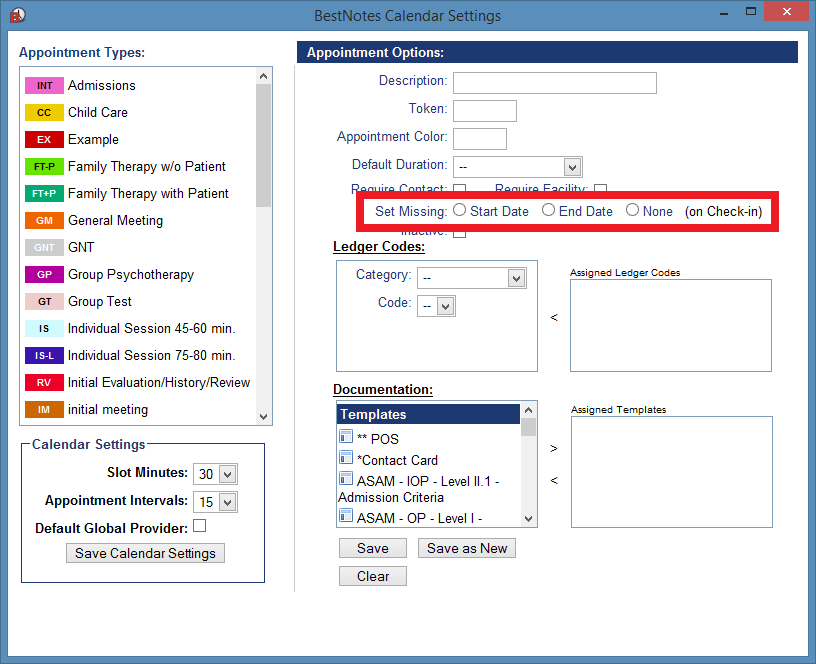Image resolution: width=816 pixels, height=664 pixels.
Task: Select General Meeting appointment type
Action: tap(116, 221)
